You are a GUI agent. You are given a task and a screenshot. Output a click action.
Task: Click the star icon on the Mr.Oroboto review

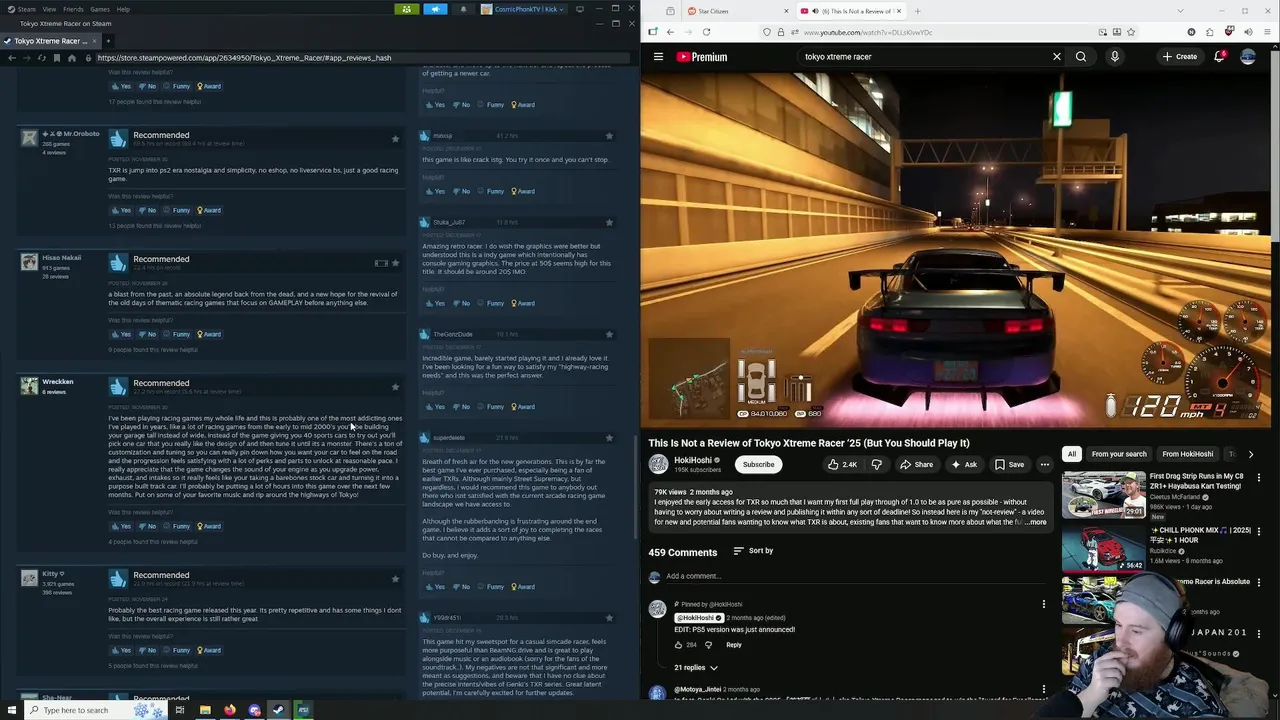coord(395,139)
